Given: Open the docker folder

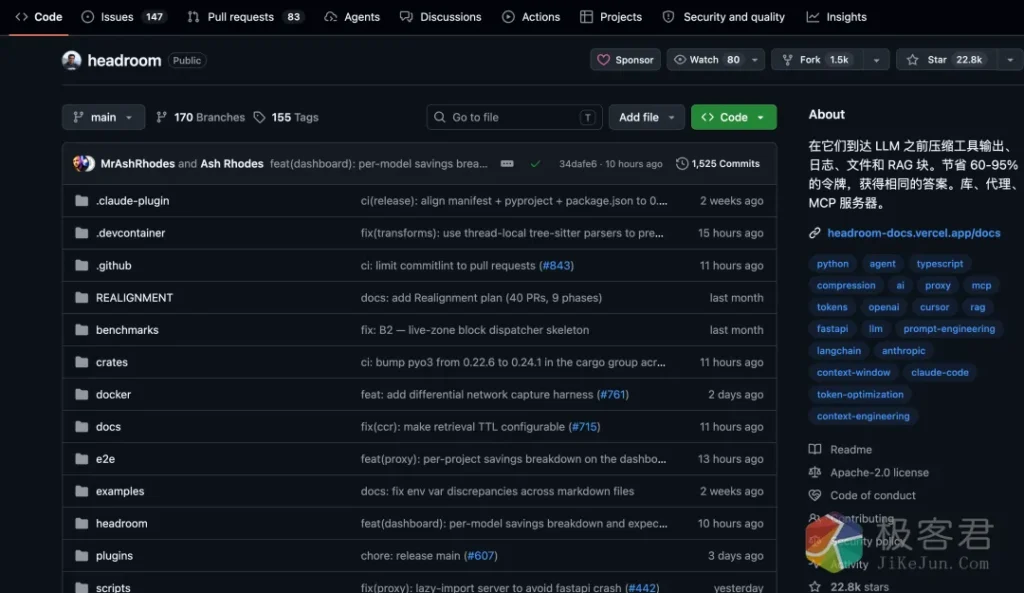Looking at the screenshot, I should [113, 394].
